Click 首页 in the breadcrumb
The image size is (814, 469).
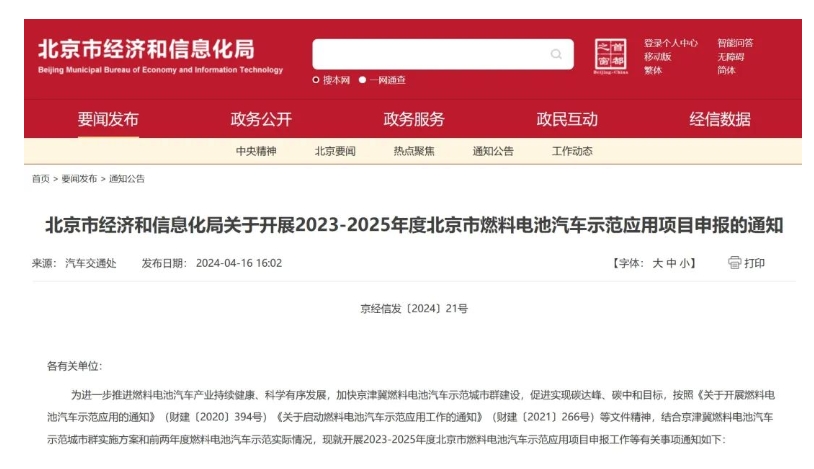click(40, 179)
